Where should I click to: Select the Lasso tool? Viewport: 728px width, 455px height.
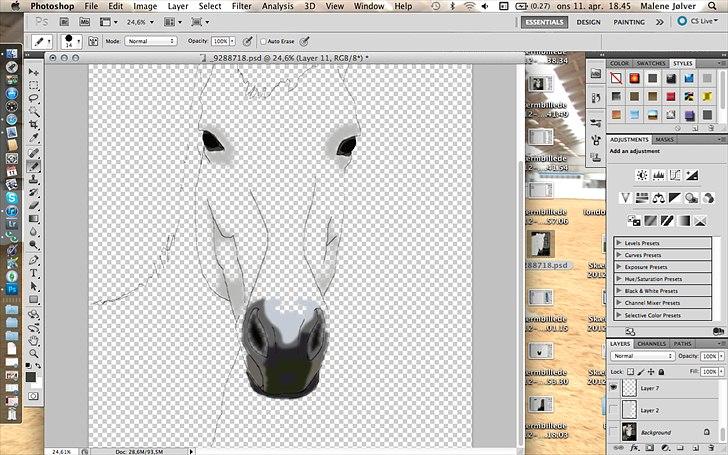tap(33, 99)
